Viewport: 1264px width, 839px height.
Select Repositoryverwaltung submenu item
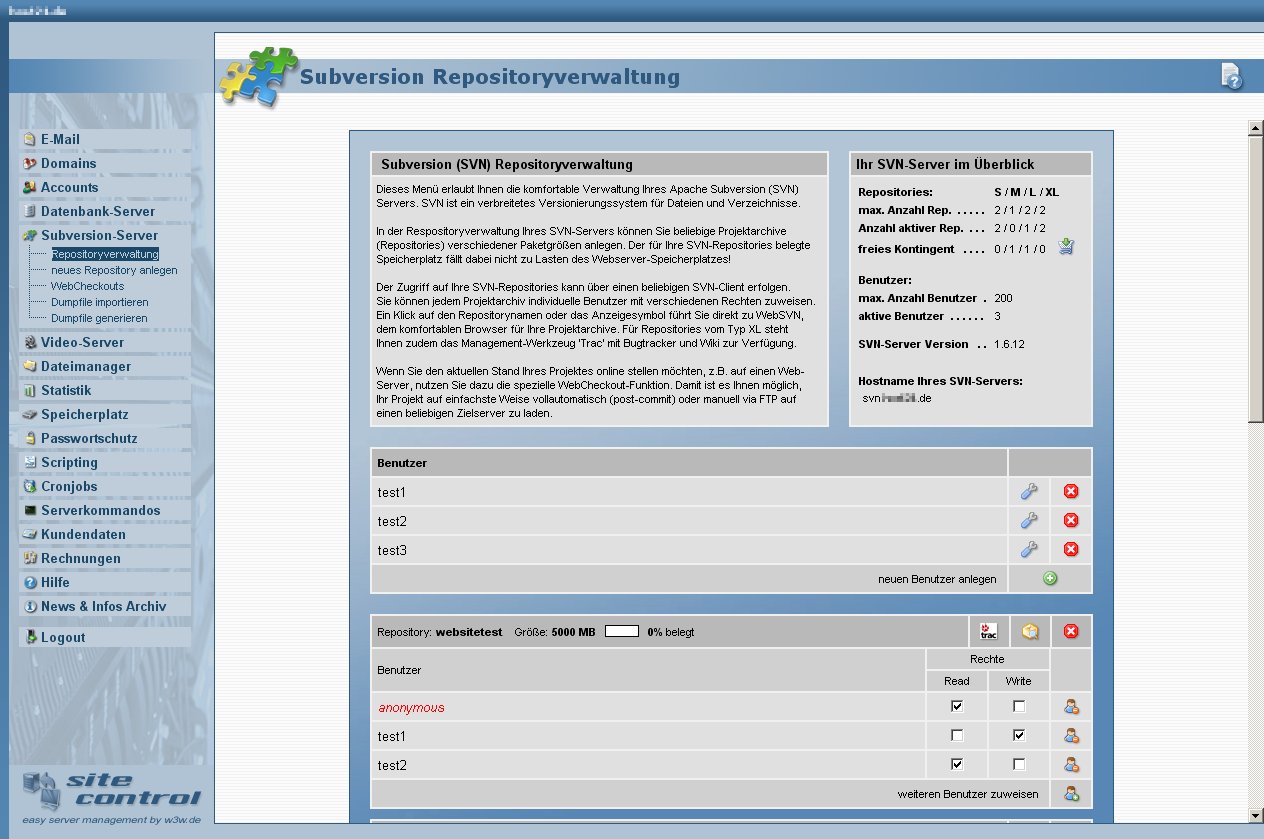click(105, 254)
